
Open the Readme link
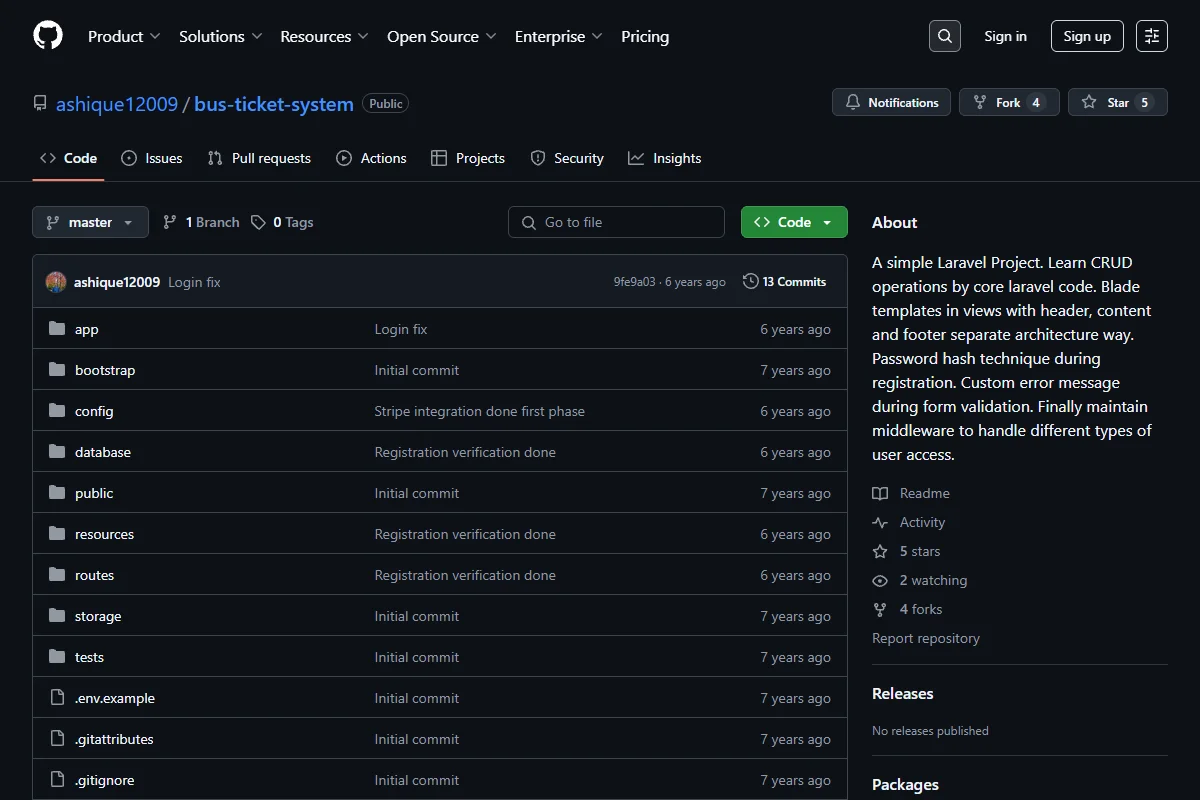[x=911, y=493]
